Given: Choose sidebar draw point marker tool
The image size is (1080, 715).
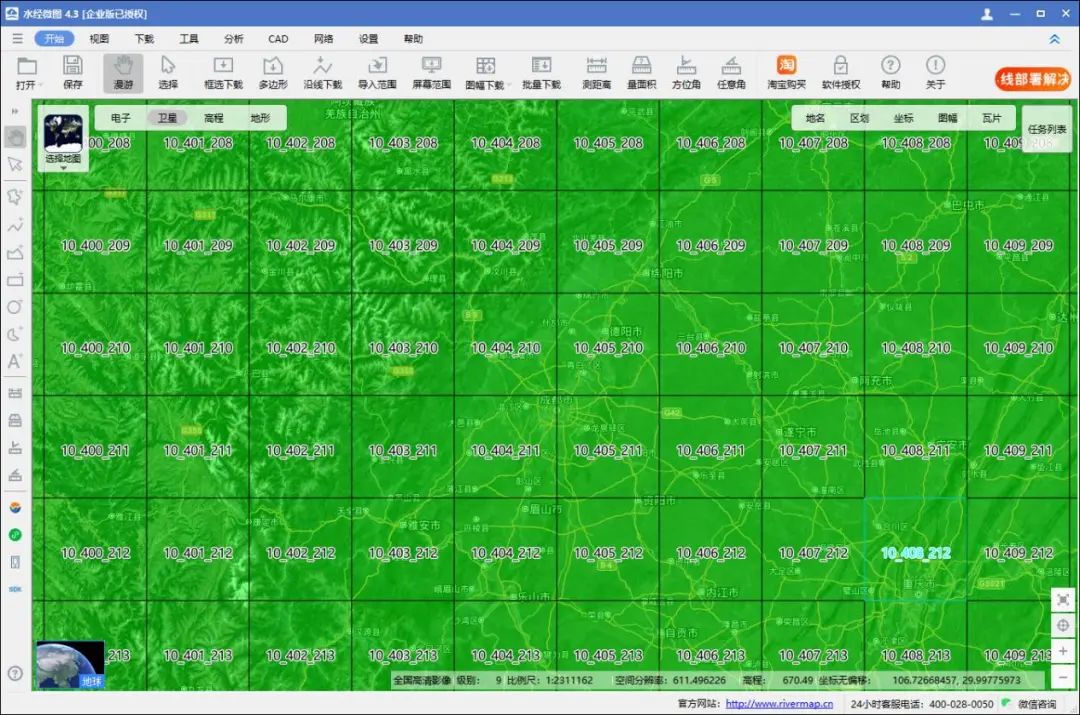Looking at the screenshot, I should tap(15, 196).
